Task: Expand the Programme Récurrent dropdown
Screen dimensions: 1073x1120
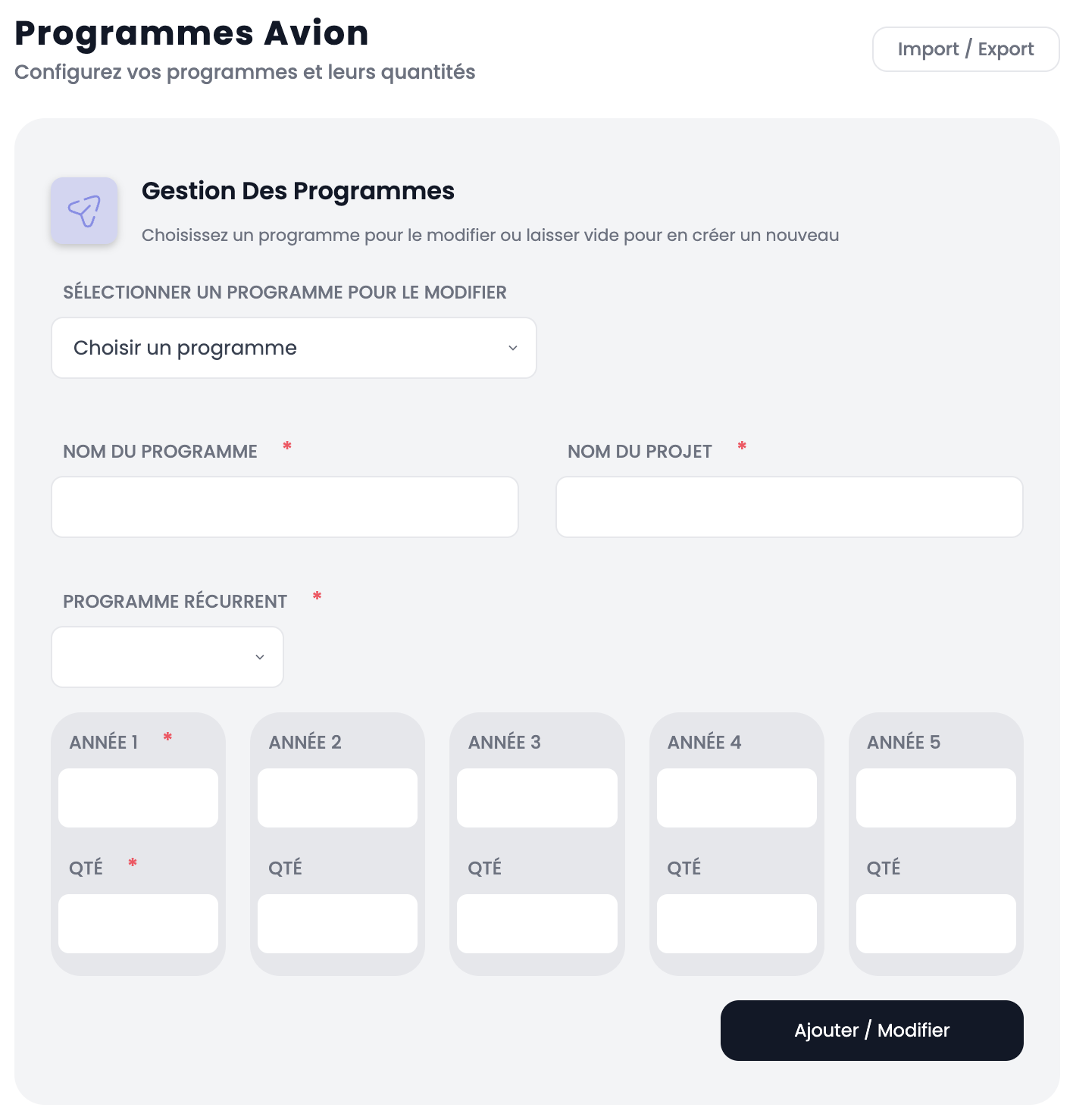Action: tap(167, 656)
